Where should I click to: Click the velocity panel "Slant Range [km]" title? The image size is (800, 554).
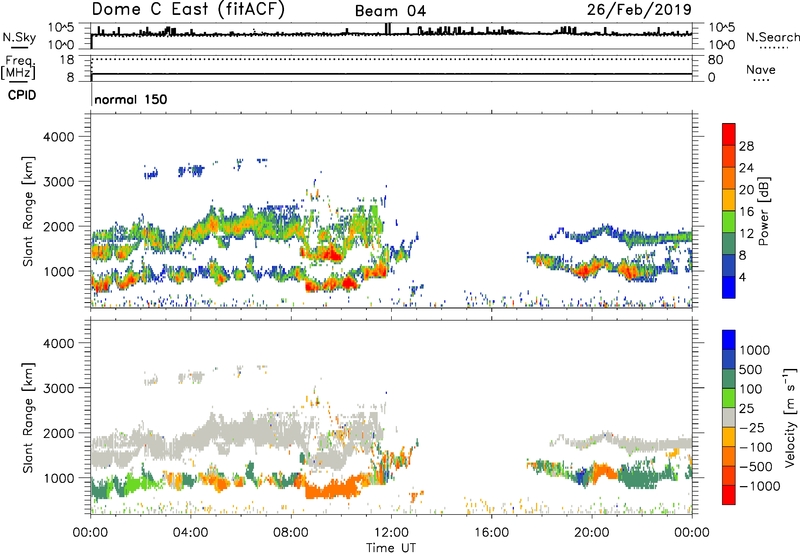[28, 417]
